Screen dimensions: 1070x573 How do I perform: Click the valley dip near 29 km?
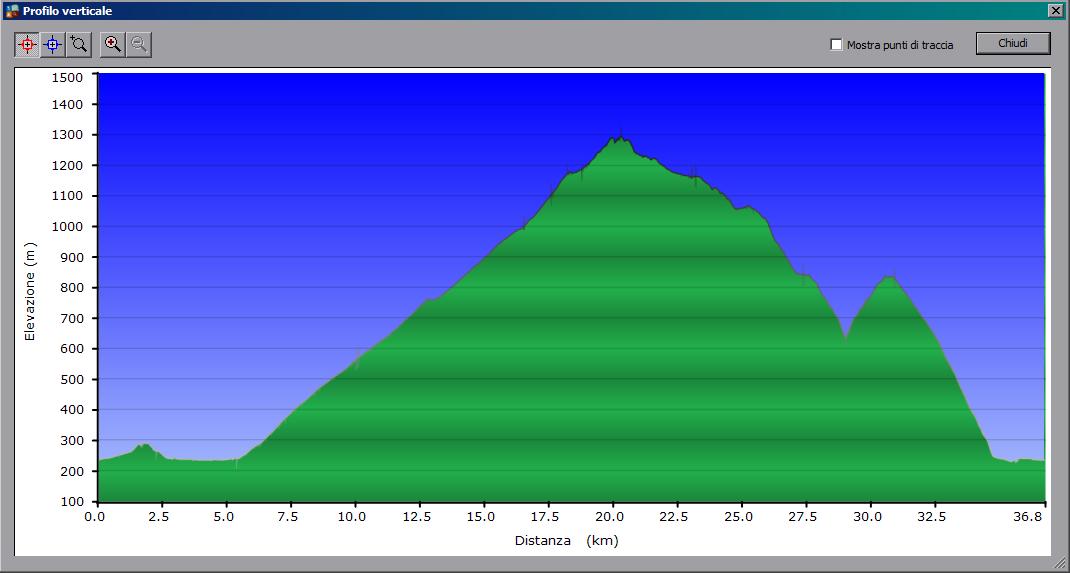[846, 337]
